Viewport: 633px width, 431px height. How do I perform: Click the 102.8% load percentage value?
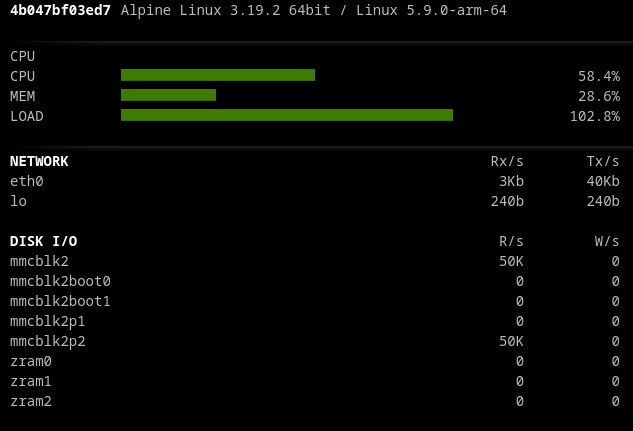[594, 116]
